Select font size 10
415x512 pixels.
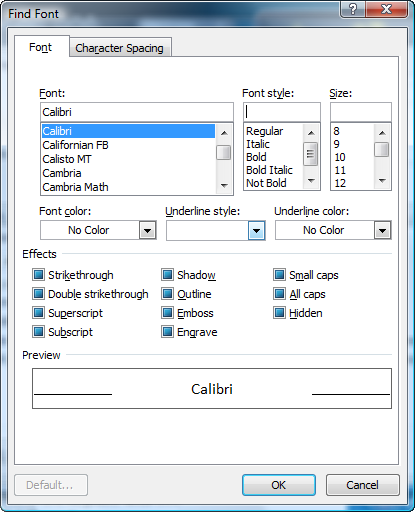click(353, 157)
